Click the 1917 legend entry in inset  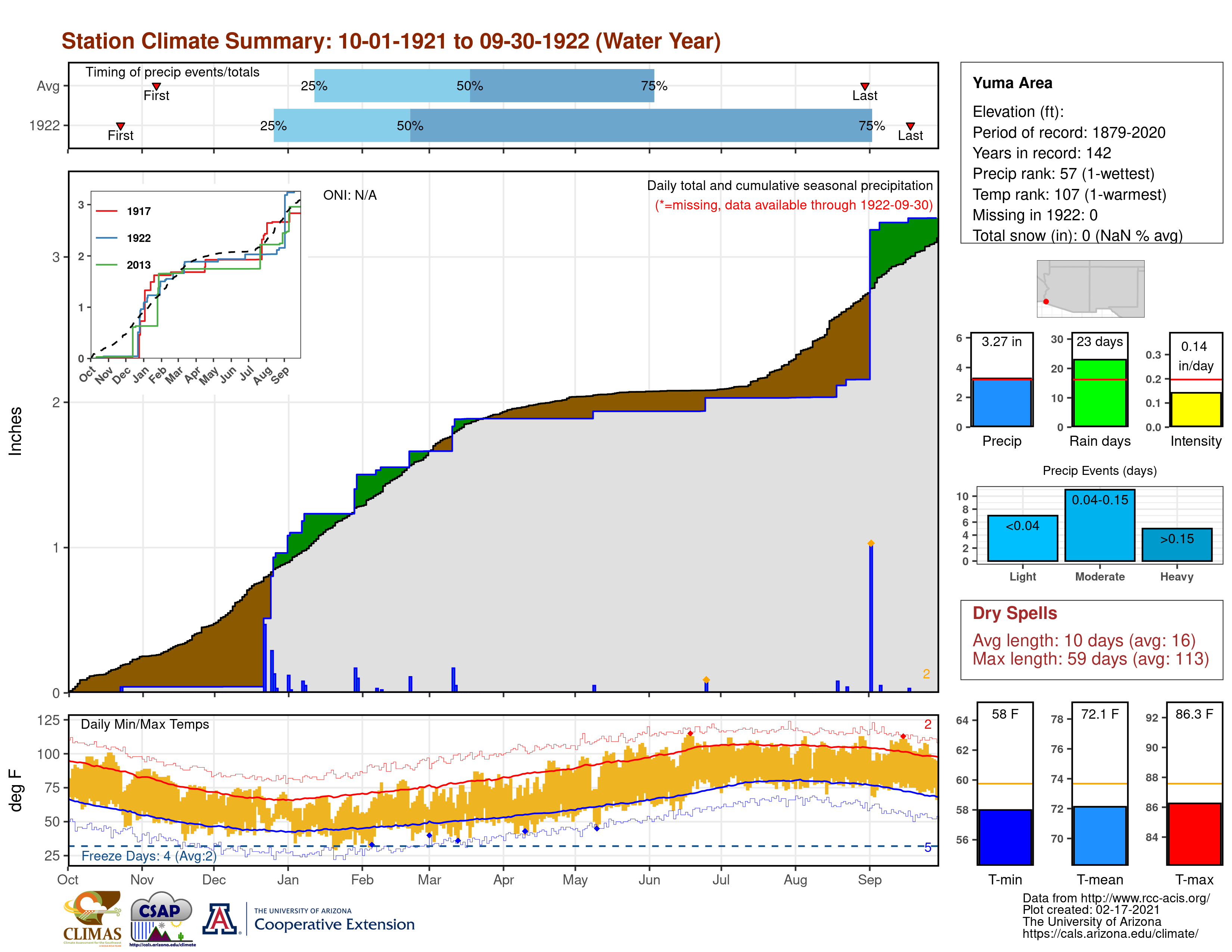pyautogui.click(x=124, y=211)
